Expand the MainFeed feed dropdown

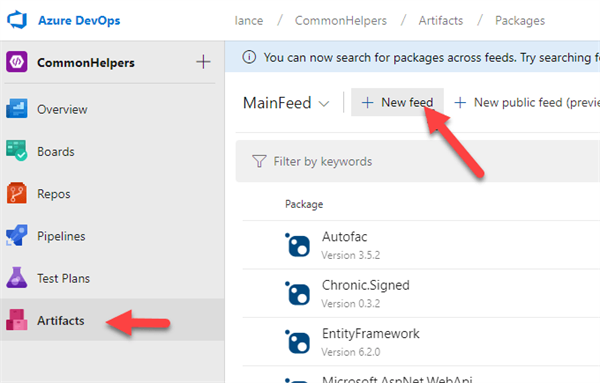coord(286,103)
